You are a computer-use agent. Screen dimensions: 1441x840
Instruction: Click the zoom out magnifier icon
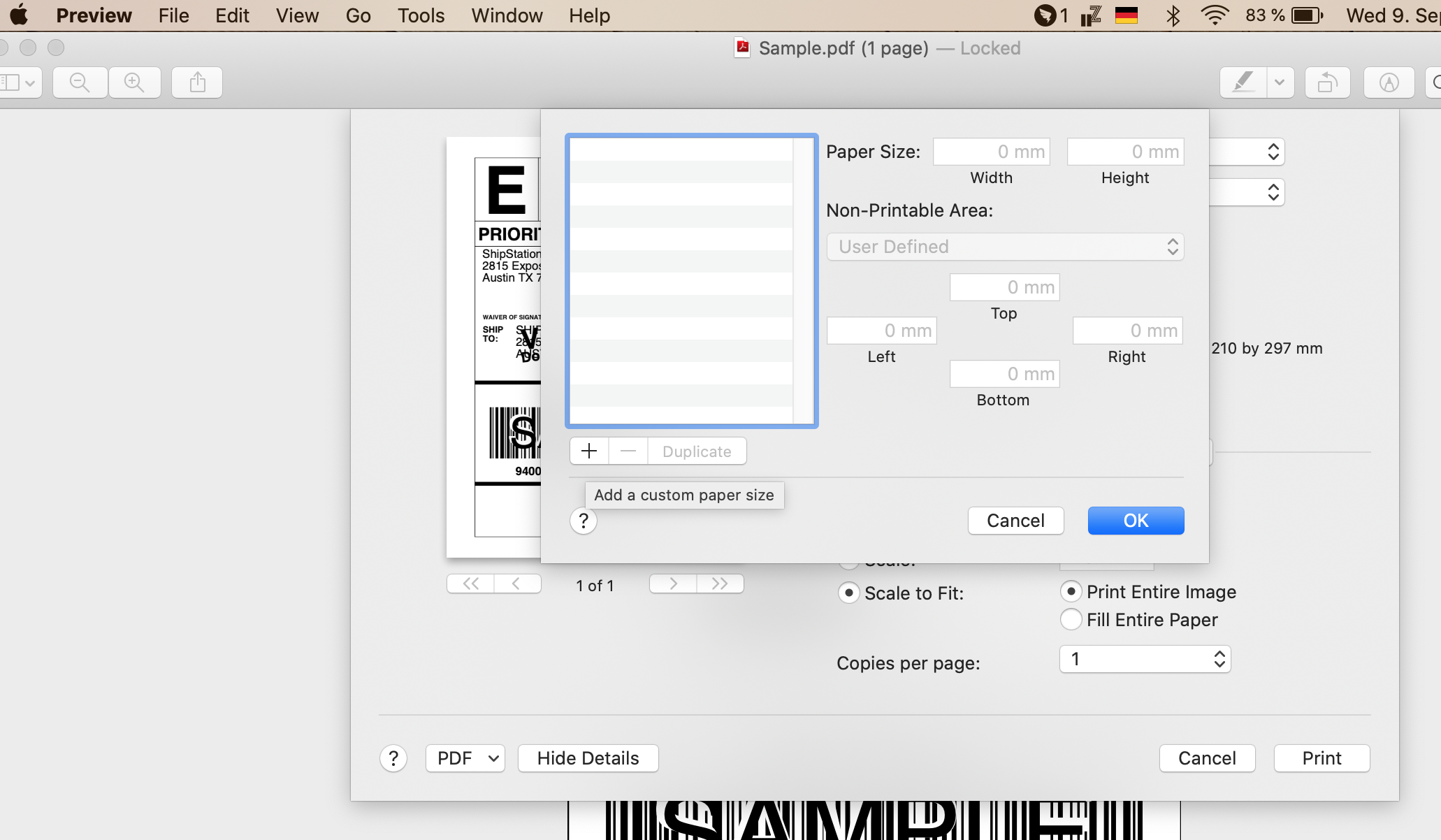(x=80, y=82)
